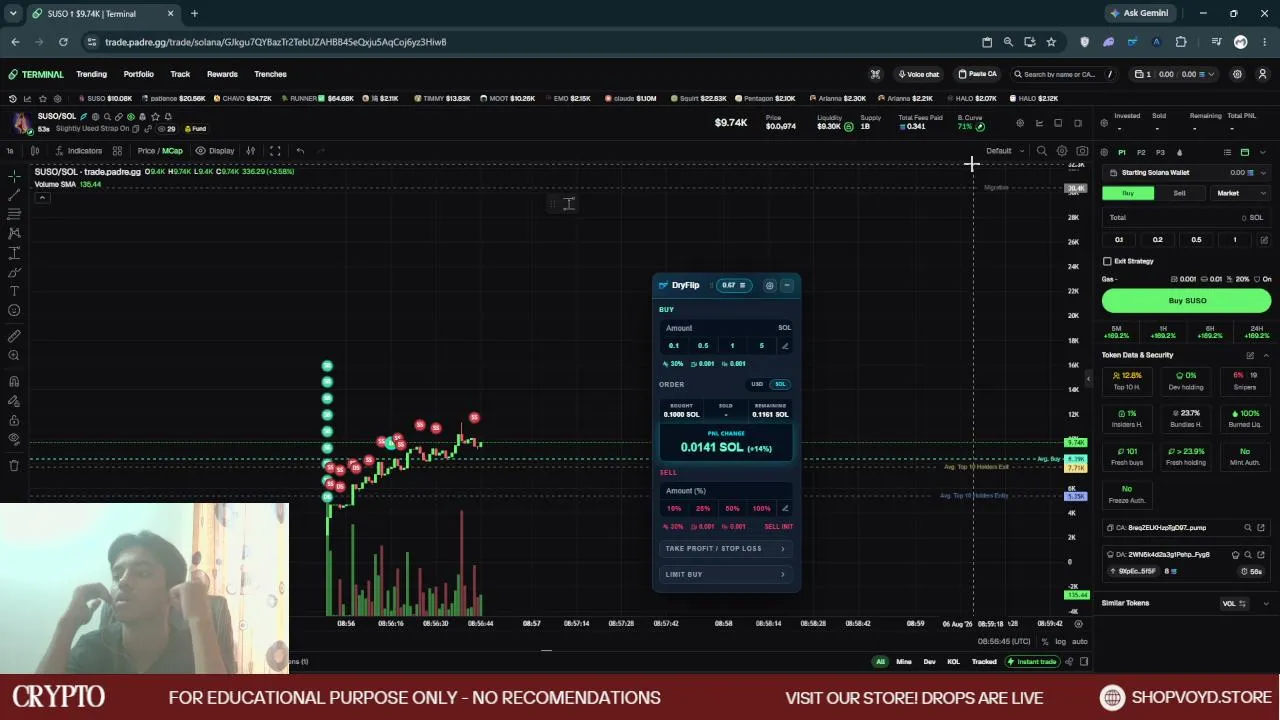Select the candlestick chart type icon
The image size is (1280, 720).
pyautogui.click(x=35, y=151)
